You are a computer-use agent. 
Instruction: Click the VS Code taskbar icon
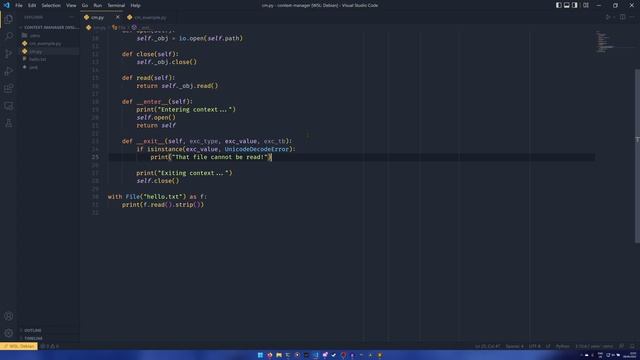(316, 355)
